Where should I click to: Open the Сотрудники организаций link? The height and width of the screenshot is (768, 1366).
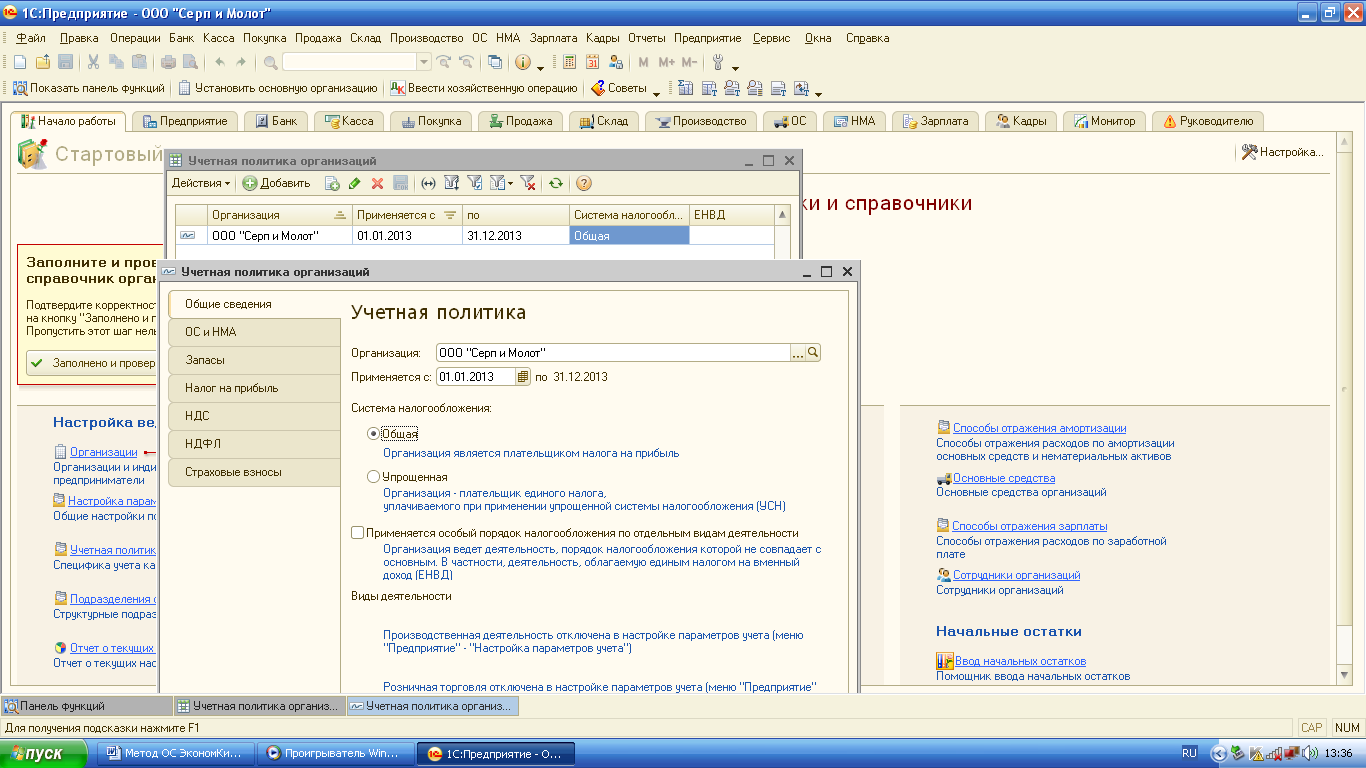(1016, 575)
